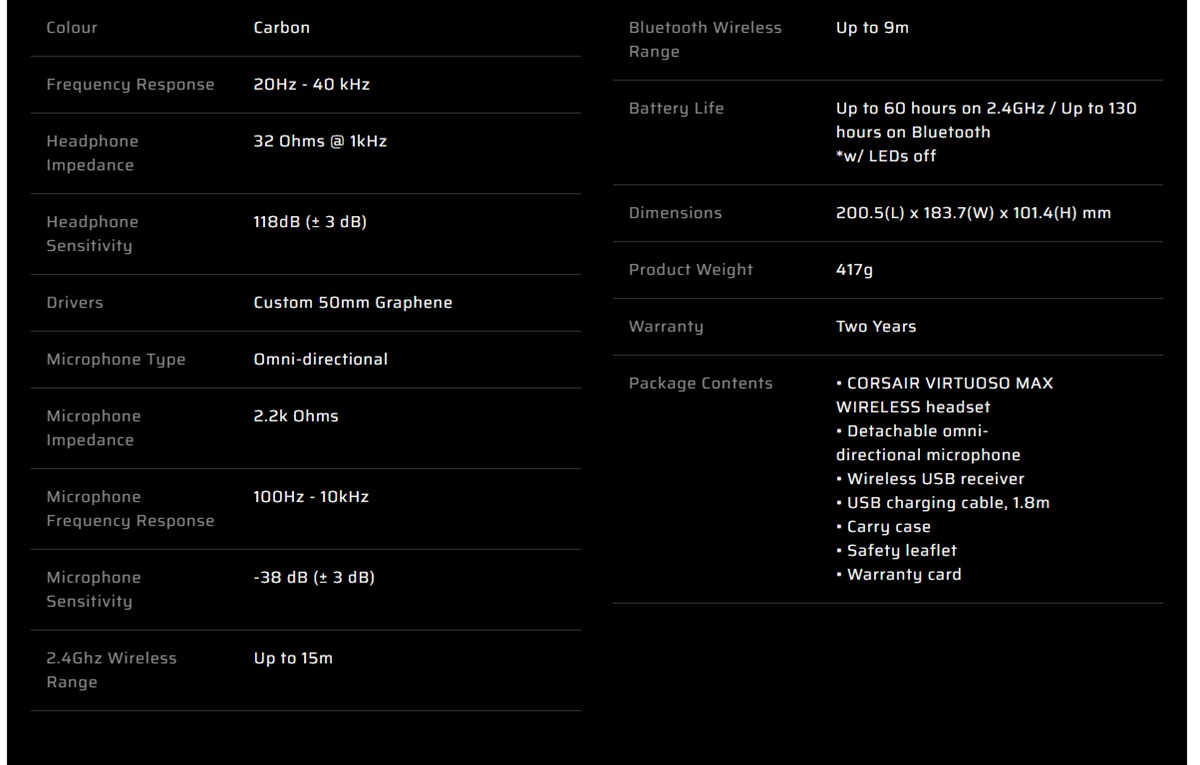The width and height of the screenshot is (1200, 765).
Task: Click the Package Contents label
Action: pyautogui.click(x=700, y=384)
